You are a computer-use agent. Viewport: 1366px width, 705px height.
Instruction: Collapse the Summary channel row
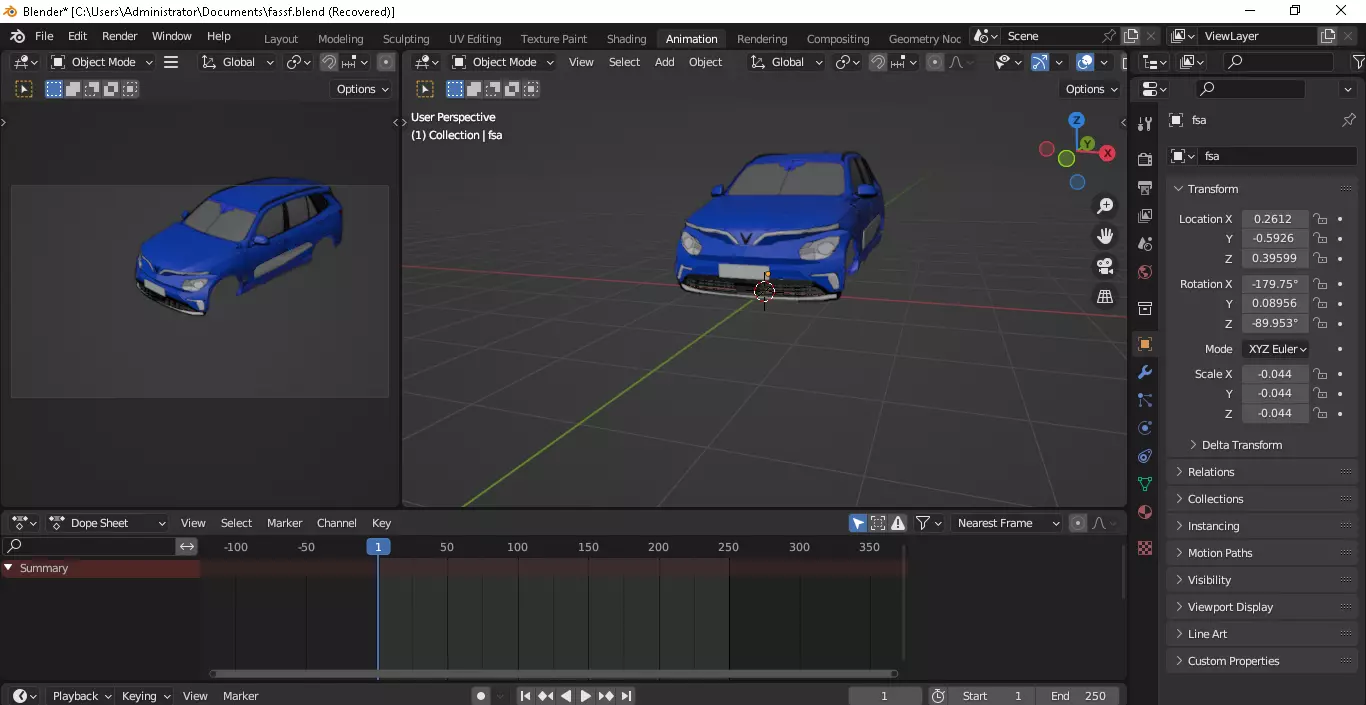click(8, 568)
